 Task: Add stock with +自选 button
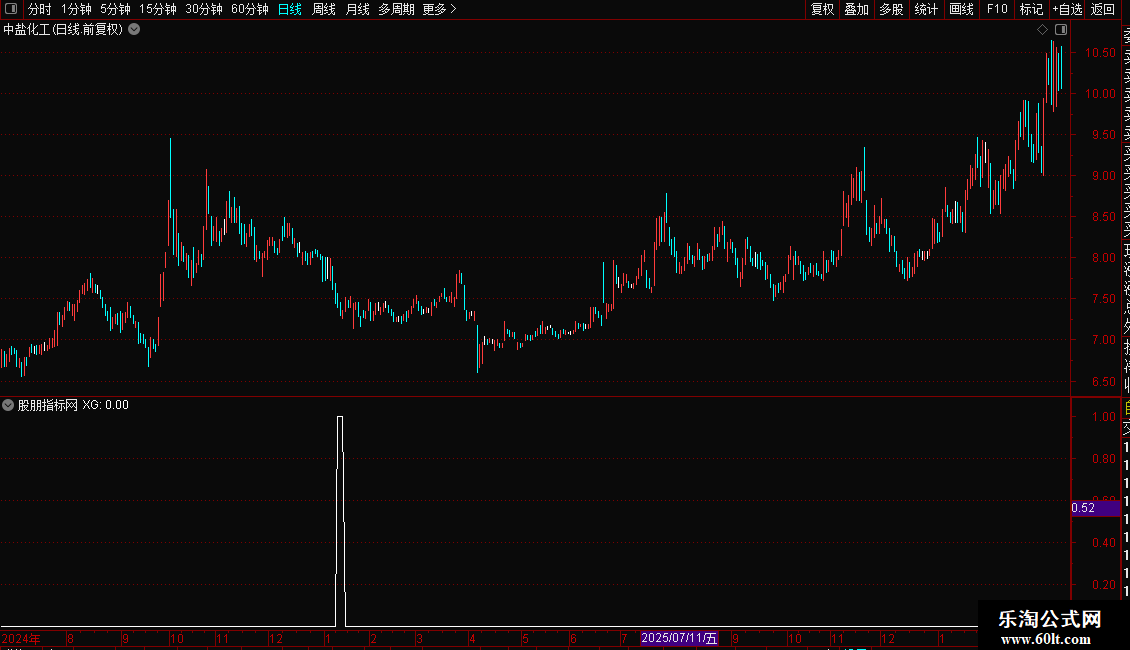pos(1067,9)
